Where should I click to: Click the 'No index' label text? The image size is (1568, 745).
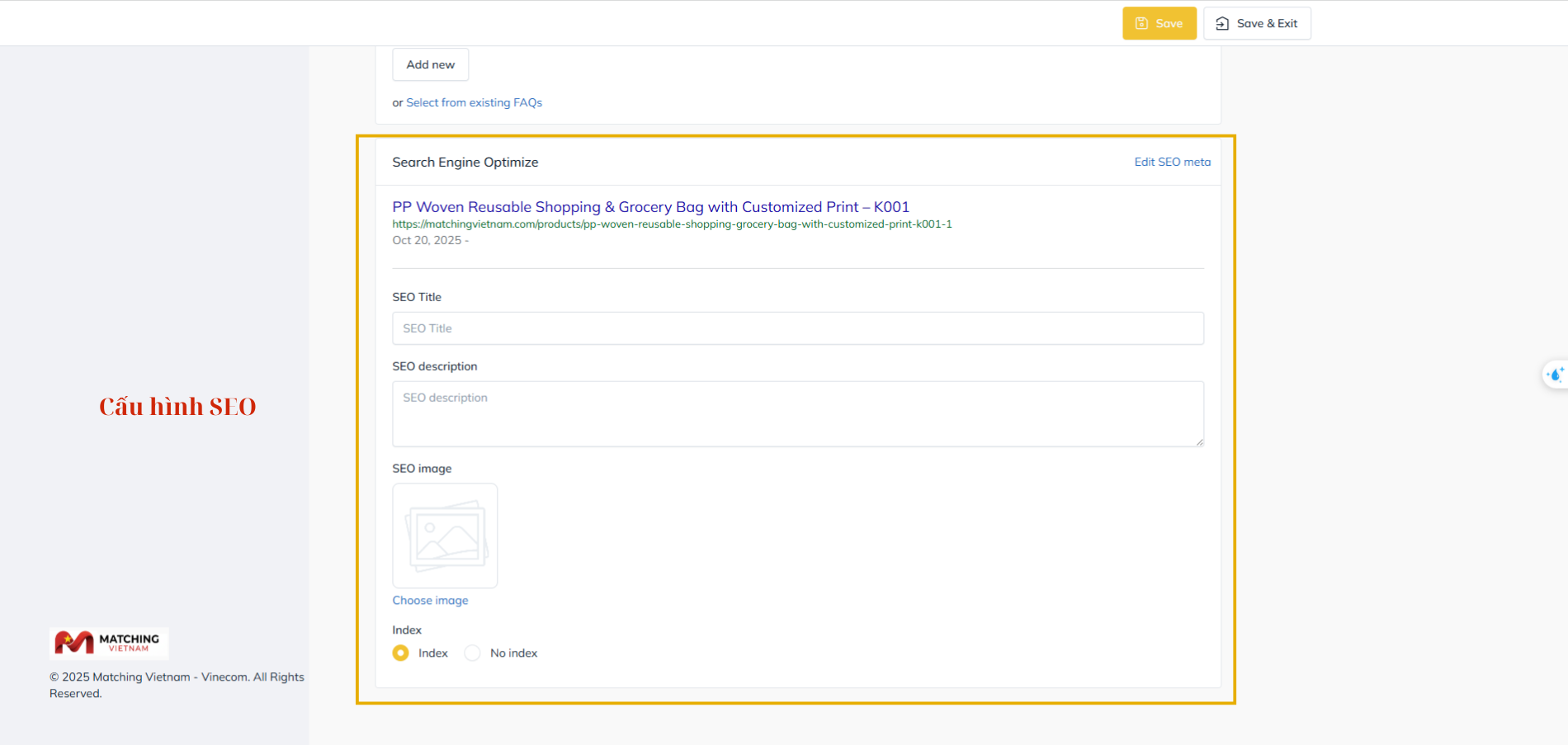[x=513, y=653]
